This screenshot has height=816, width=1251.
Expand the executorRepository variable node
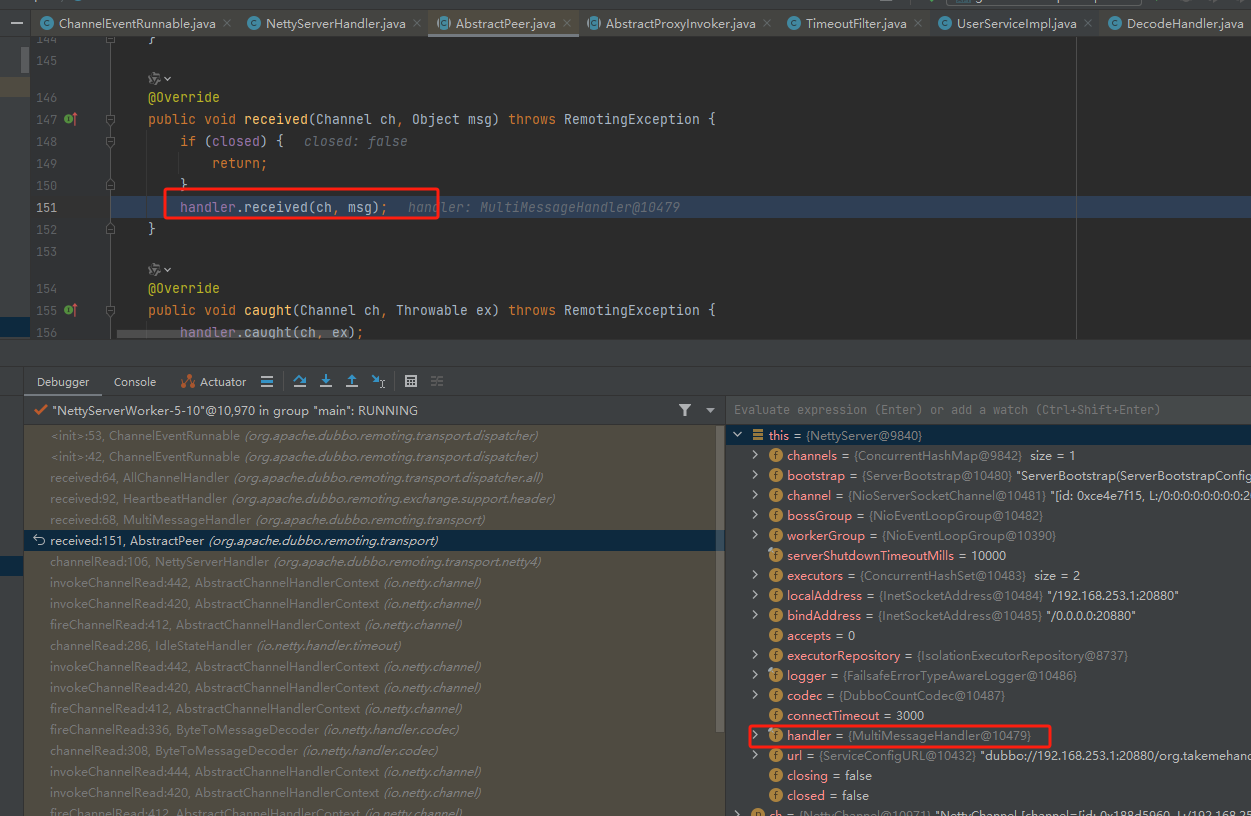pyautogui.click(x=757, y=655)
